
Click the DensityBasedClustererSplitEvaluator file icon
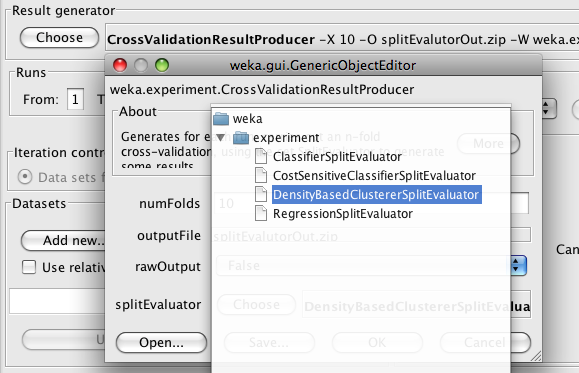(261, 194)
